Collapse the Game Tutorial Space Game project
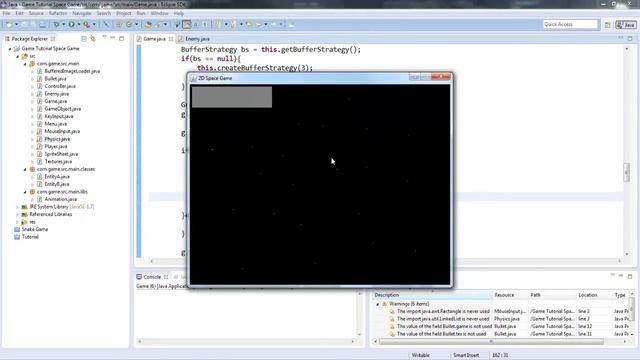The height and width of the screenshot is (360, 640). click(x=10, y=49)
